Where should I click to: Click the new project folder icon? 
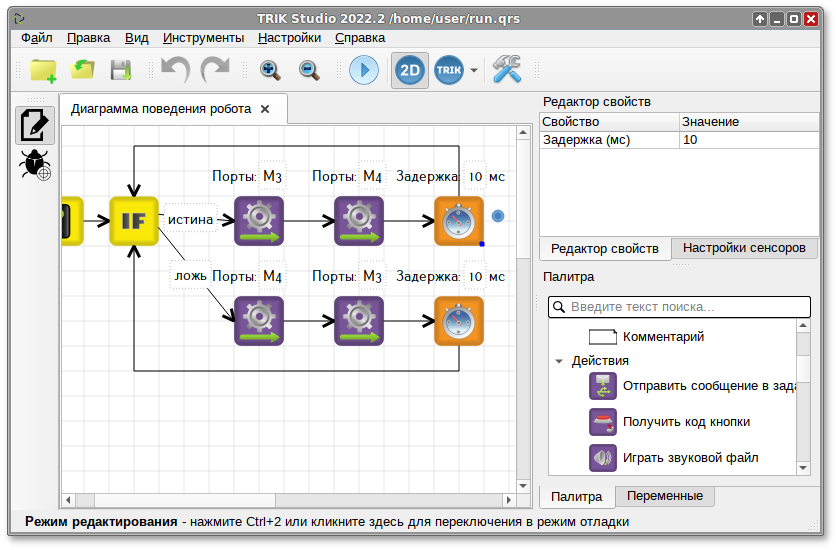[43, 70]
